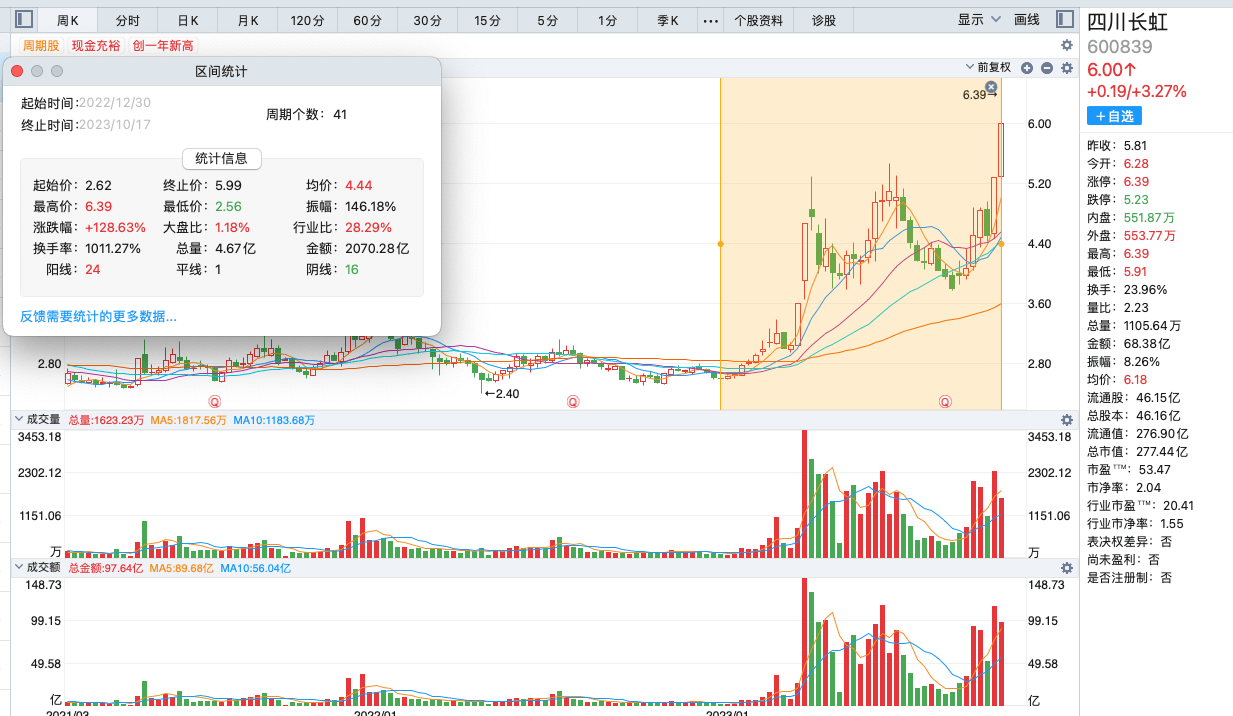This screenshot has height=716, width=1233.
Task: Toggle the right sidebar panel icon
Action: coord(1065,19)
